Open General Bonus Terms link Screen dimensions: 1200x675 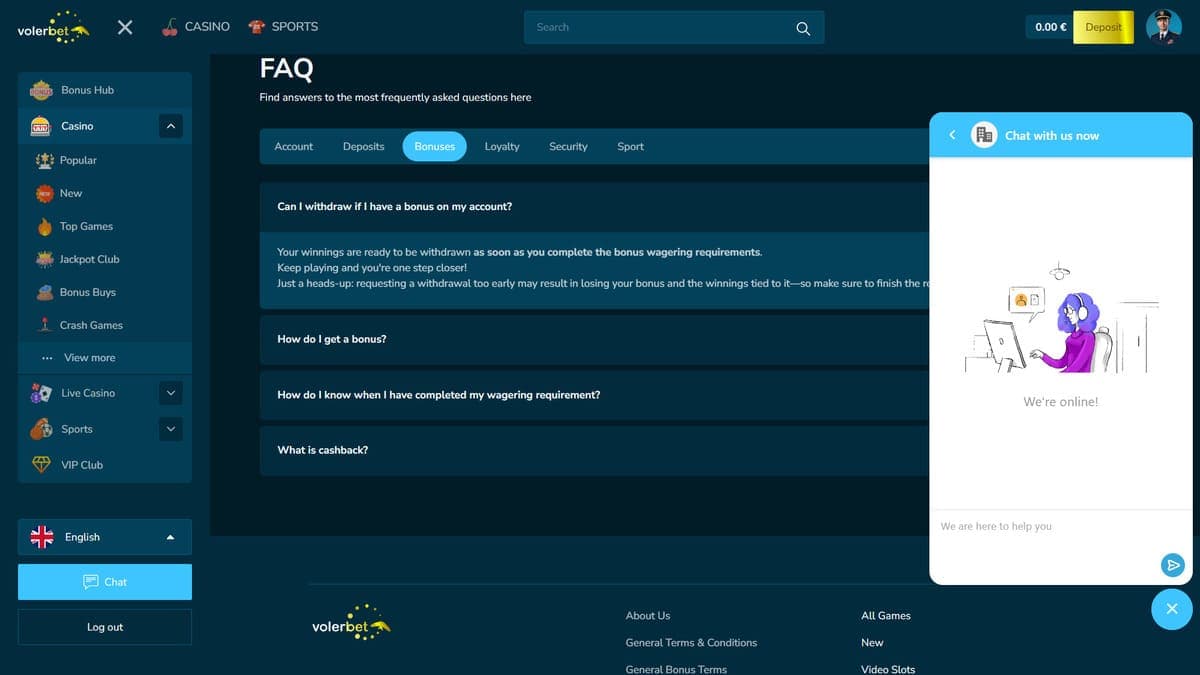pyautogui.click(x=676, y=669)
